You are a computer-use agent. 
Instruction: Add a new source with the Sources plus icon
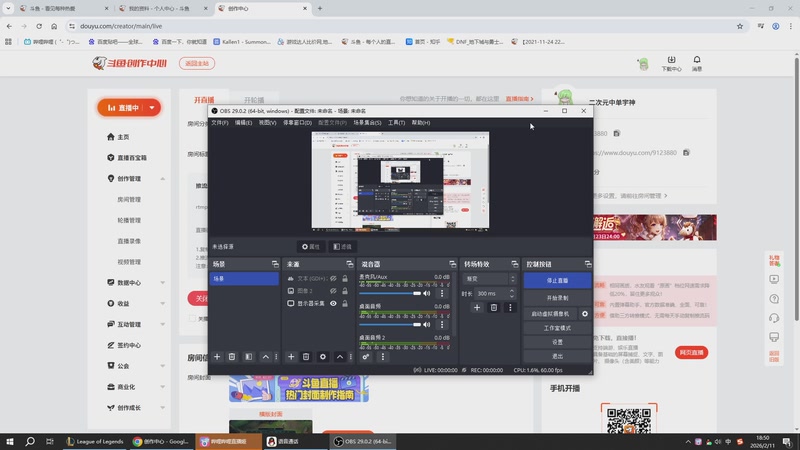coord(291,357)
